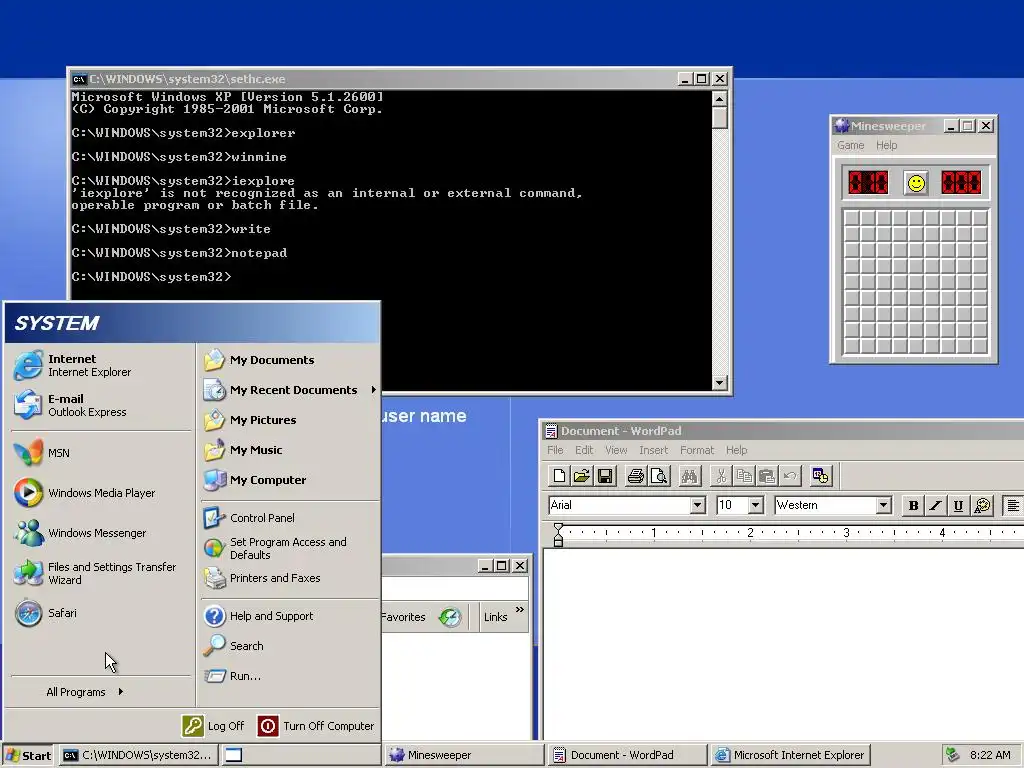Open Set Program Access and Defaults
The image size is (1024, 768).
point(289,548)
